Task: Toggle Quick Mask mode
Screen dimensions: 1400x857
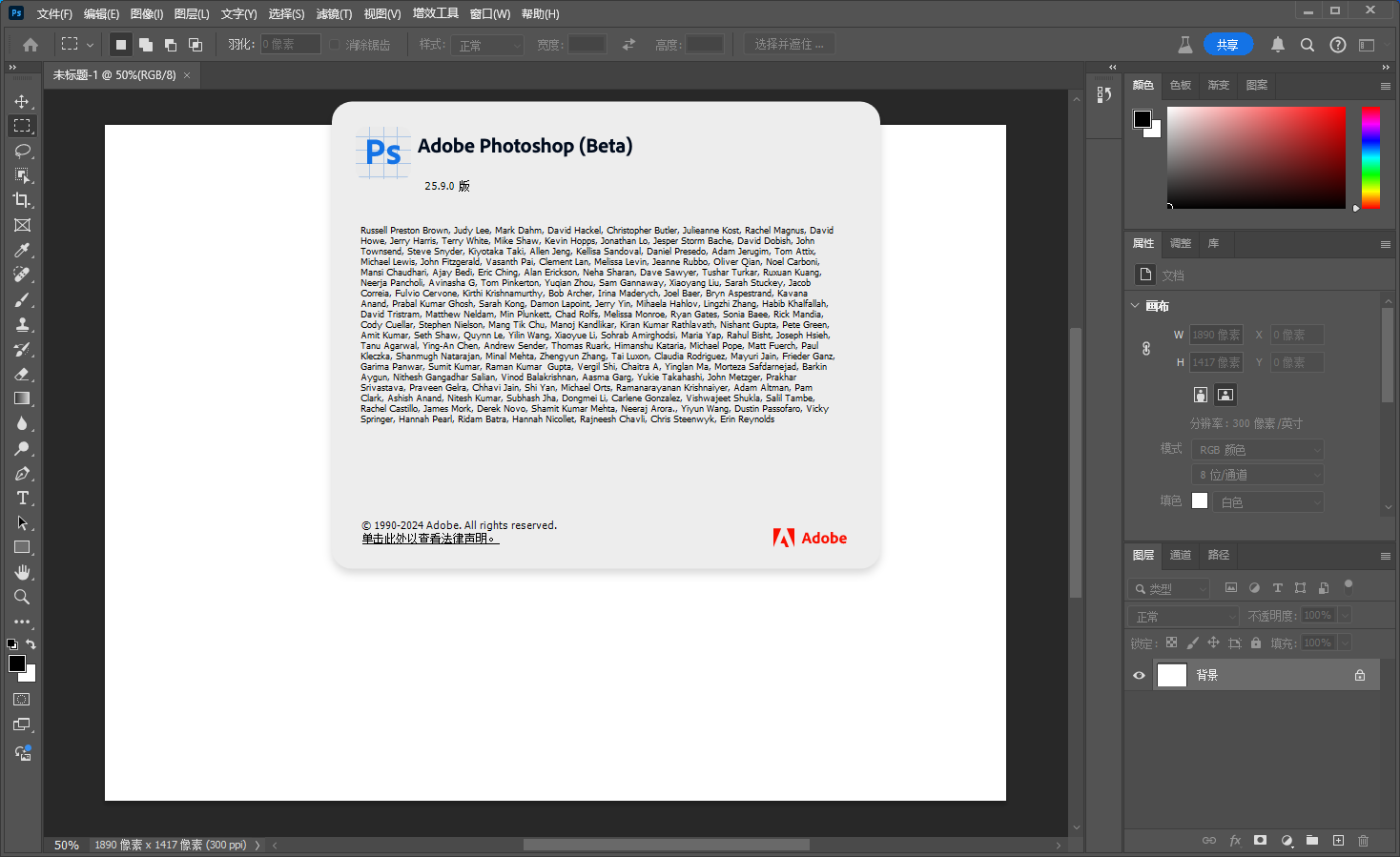Action: pyautogui.click(x=22, y=700)
